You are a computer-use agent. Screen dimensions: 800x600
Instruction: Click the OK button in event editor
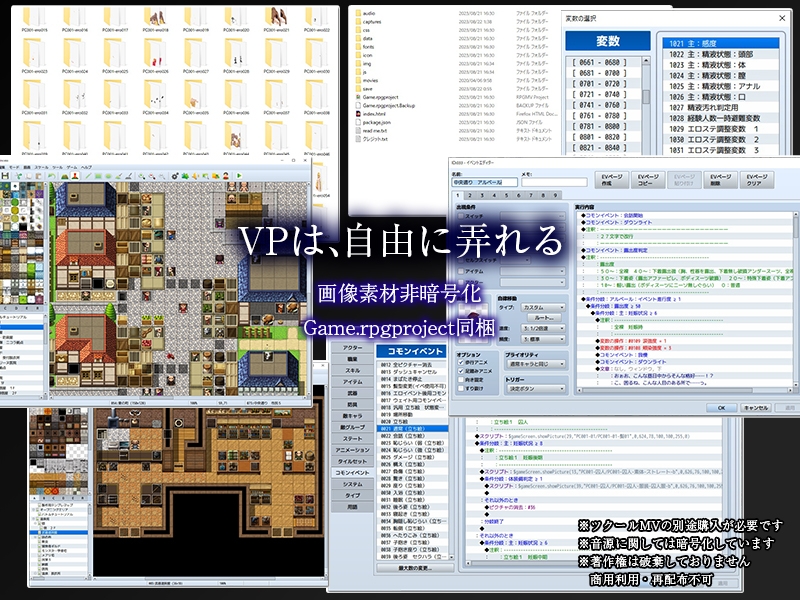[x=721, y=408]
